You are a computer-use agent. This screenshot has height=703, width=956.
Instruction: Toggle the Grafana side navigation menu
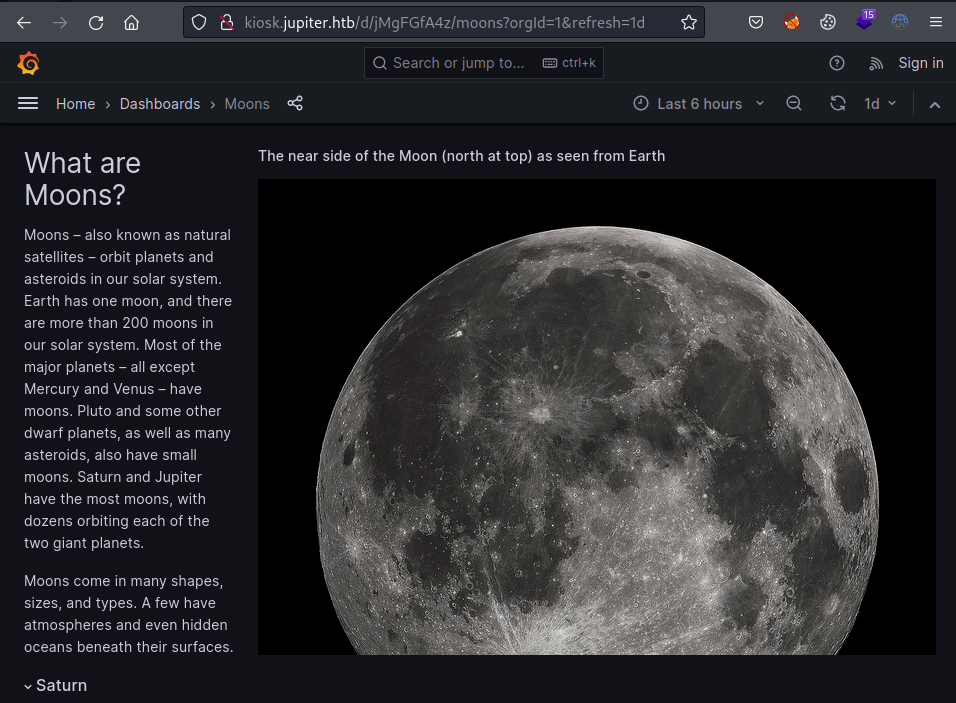[28, 104]
